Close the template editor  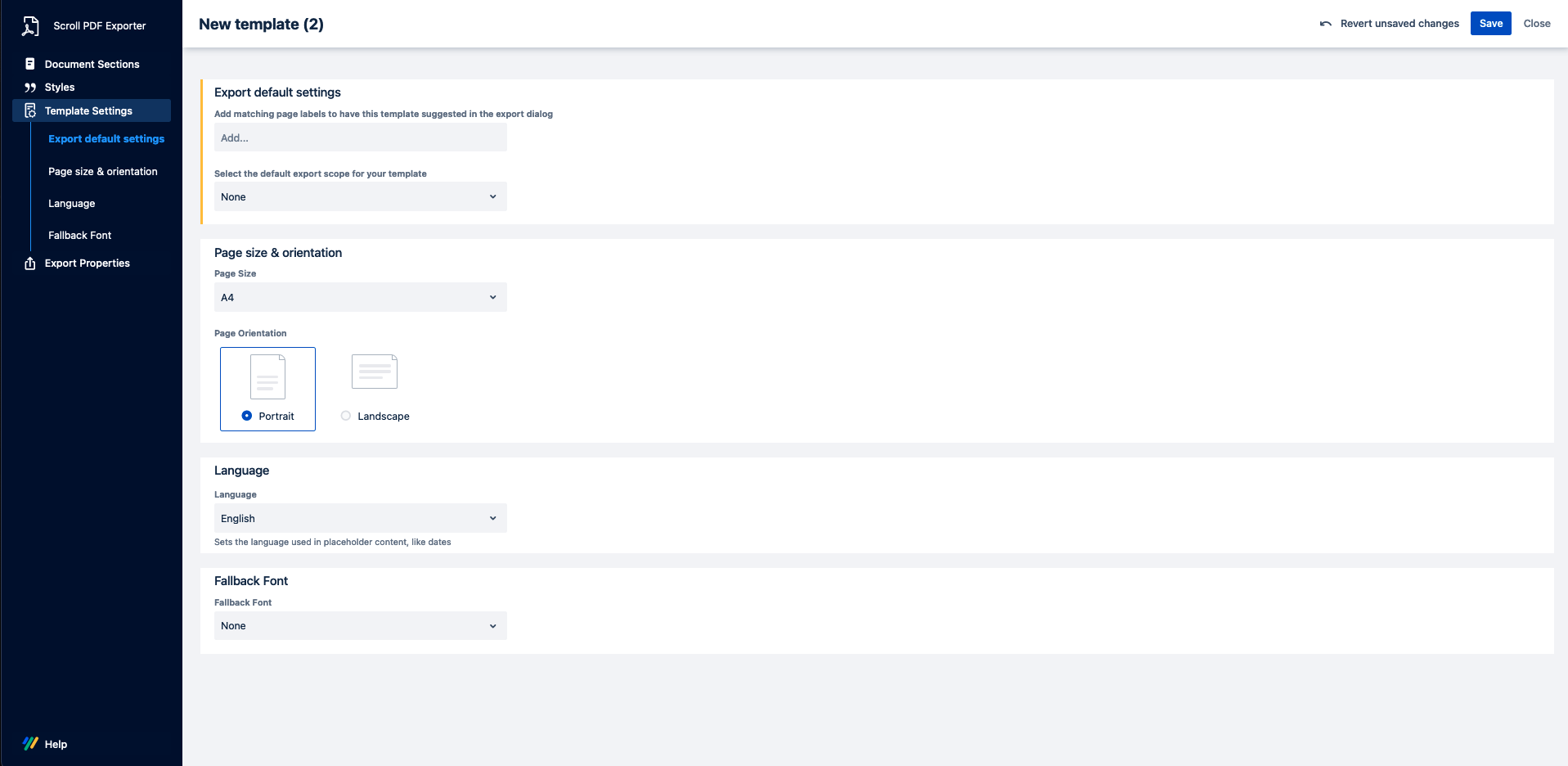point(1536,24)
